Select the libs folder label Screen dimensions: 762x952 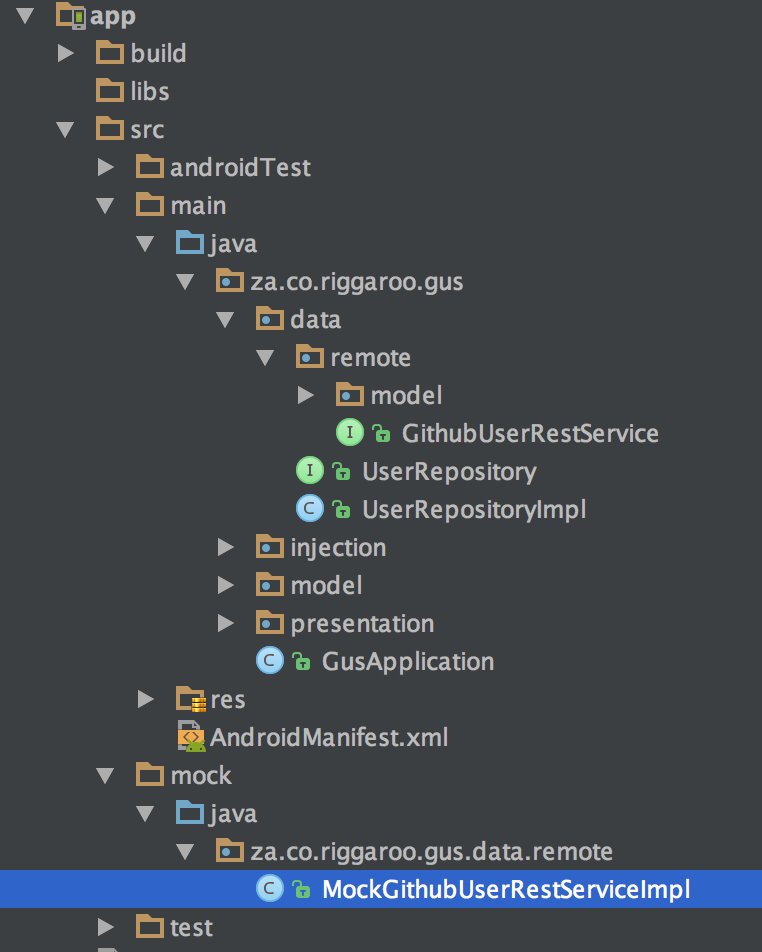pyautogui.click(x=150, y=92)
